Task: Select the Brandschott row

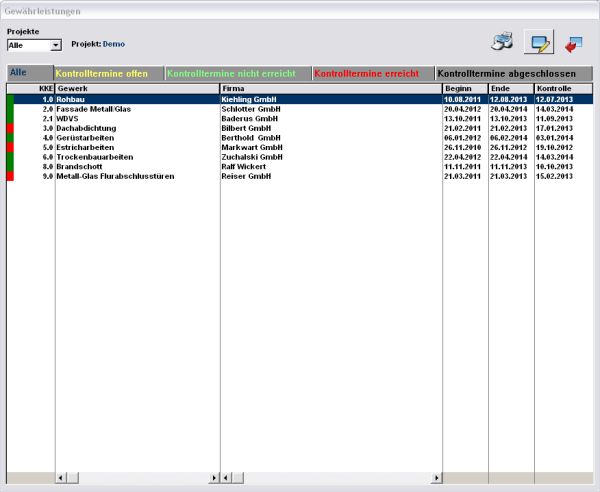Action: pos(137,167)
